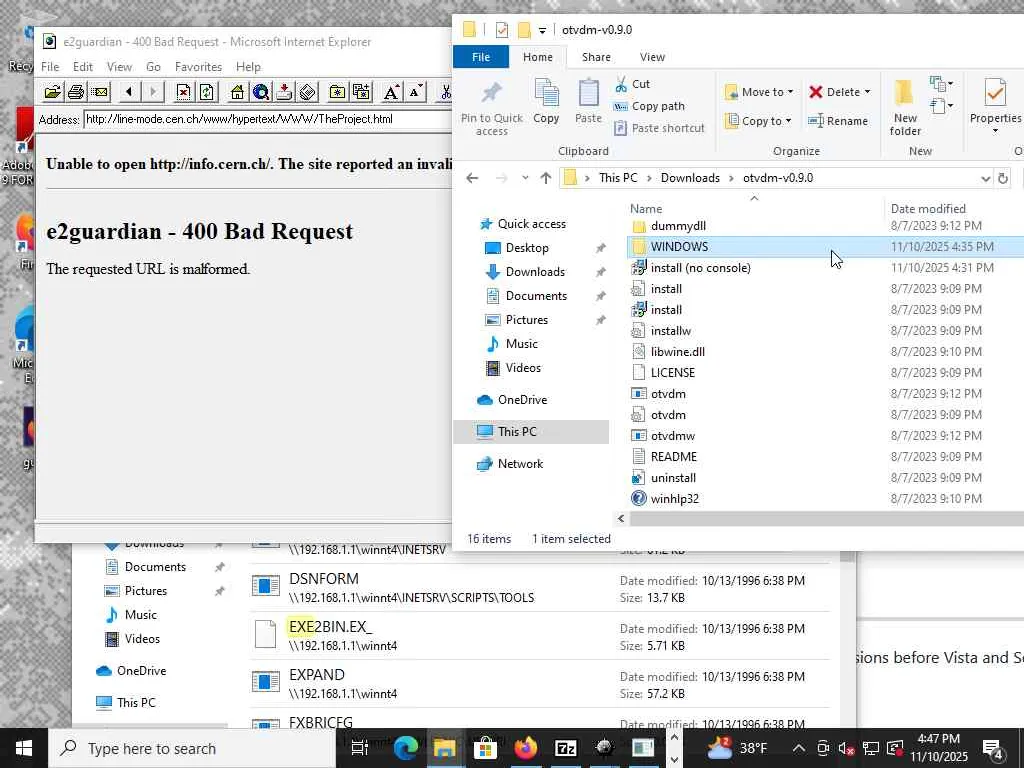The width and height of the screenshot is (1024, 768).
Task: Click the Internet Explorer address field
Action: tap(268, 120)
